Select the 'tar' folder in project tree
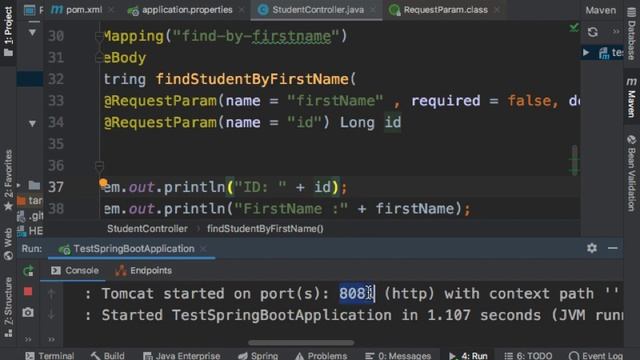The image size is (640, 360). click(x=30, y=200)
